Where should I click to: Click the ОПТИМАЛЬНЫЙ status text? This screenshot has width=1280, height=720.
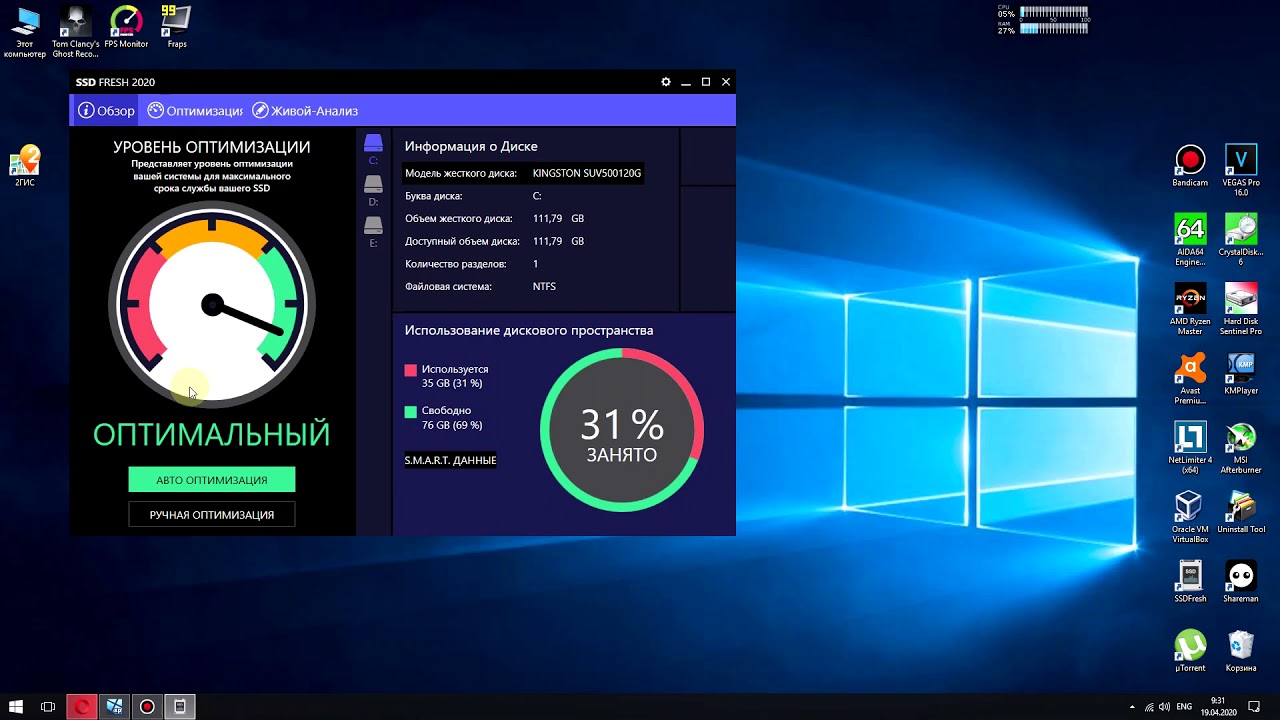point(212,434)
